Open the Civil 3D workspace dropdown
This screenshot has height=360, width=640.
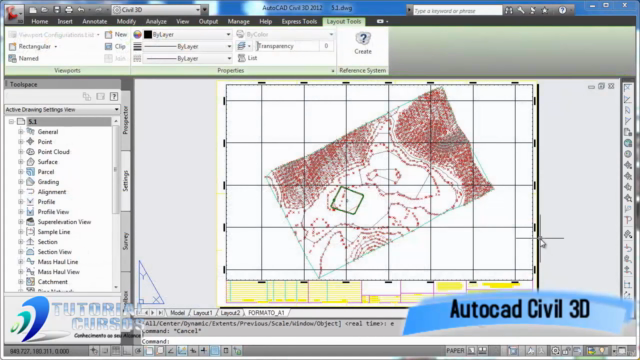coord(157,9)
